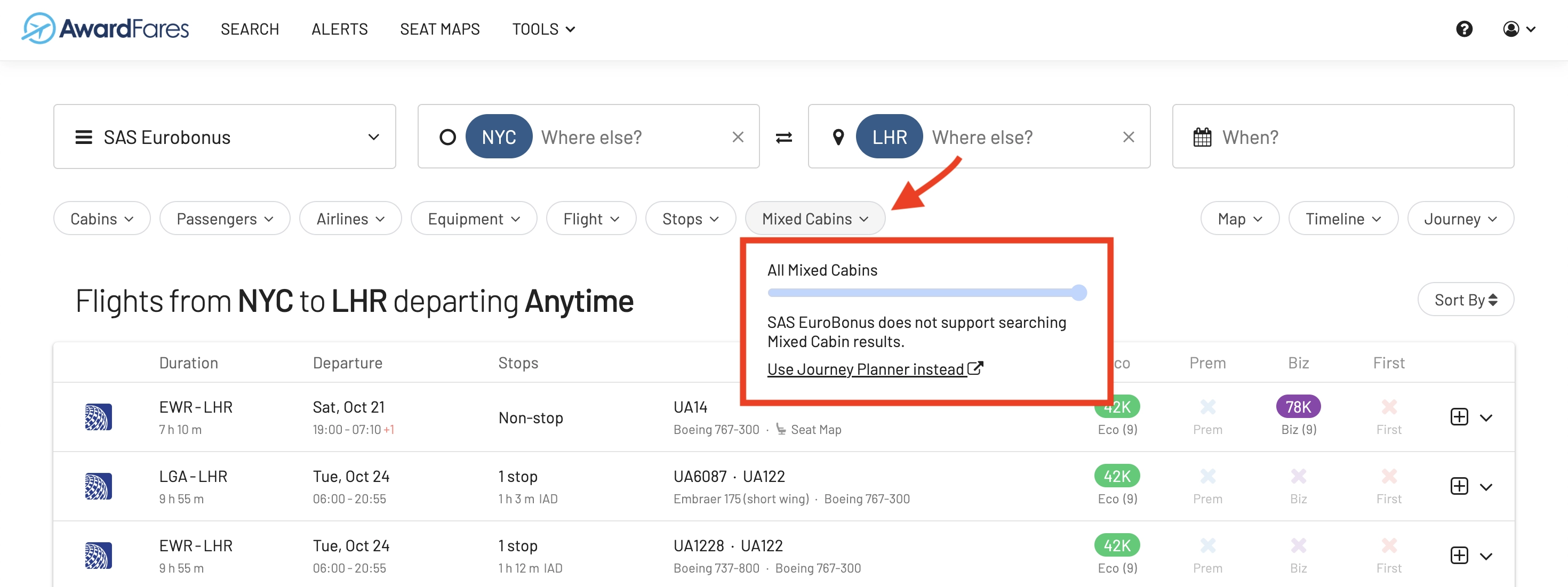Go to ALERTS in top navigation
1568x587 pixels.
pos(340,29)
